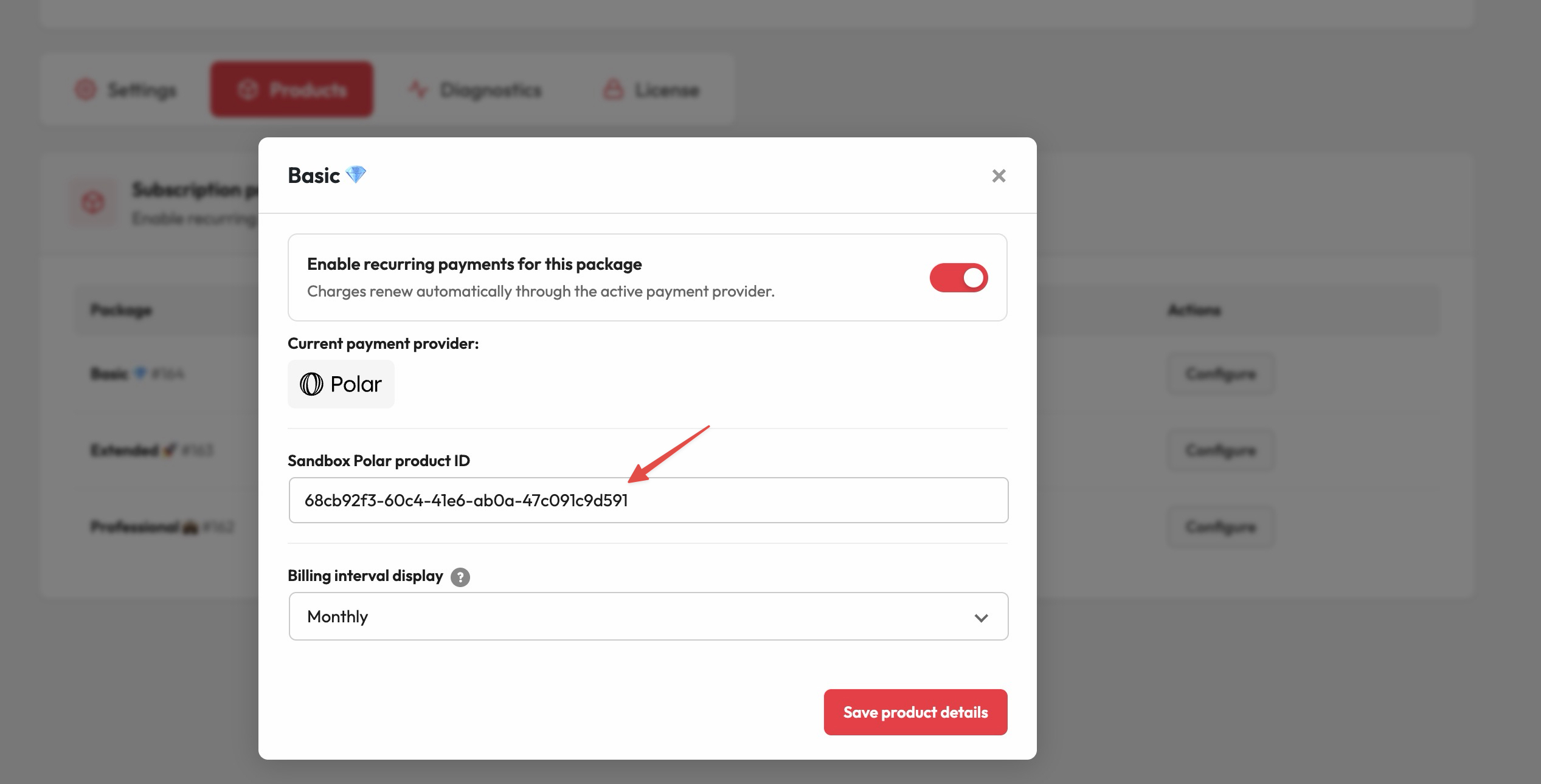Open the Products tab
Image resolution: width=1541 pixels, height=784 pixels.
point(292,89)
